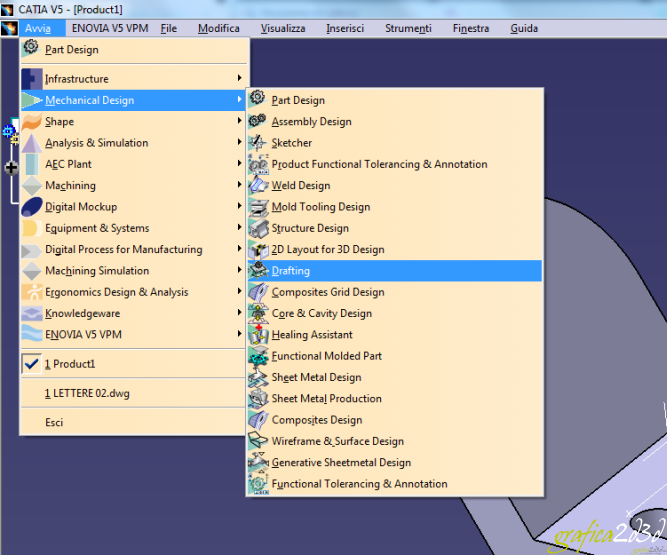Click the Drafting workbench icon

[x=258, y=270]
